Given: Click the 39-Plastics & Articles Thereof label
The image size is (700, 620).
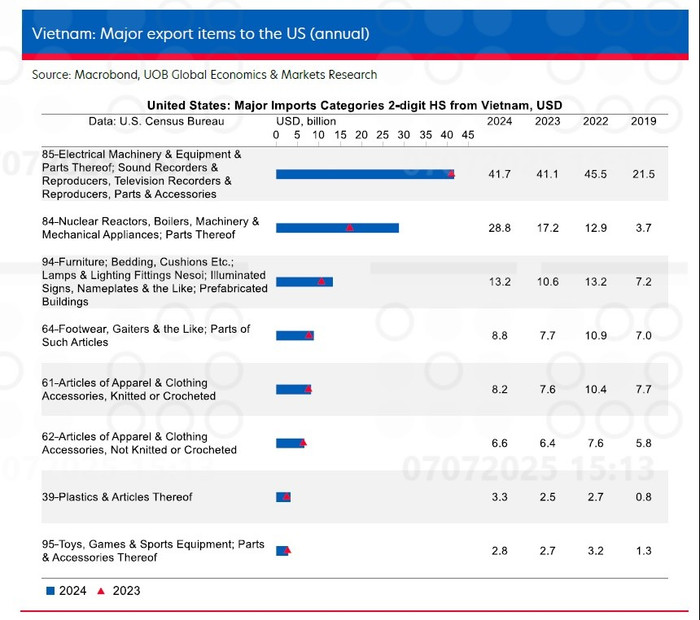Looking at the screenshot, I should [117, 497].
